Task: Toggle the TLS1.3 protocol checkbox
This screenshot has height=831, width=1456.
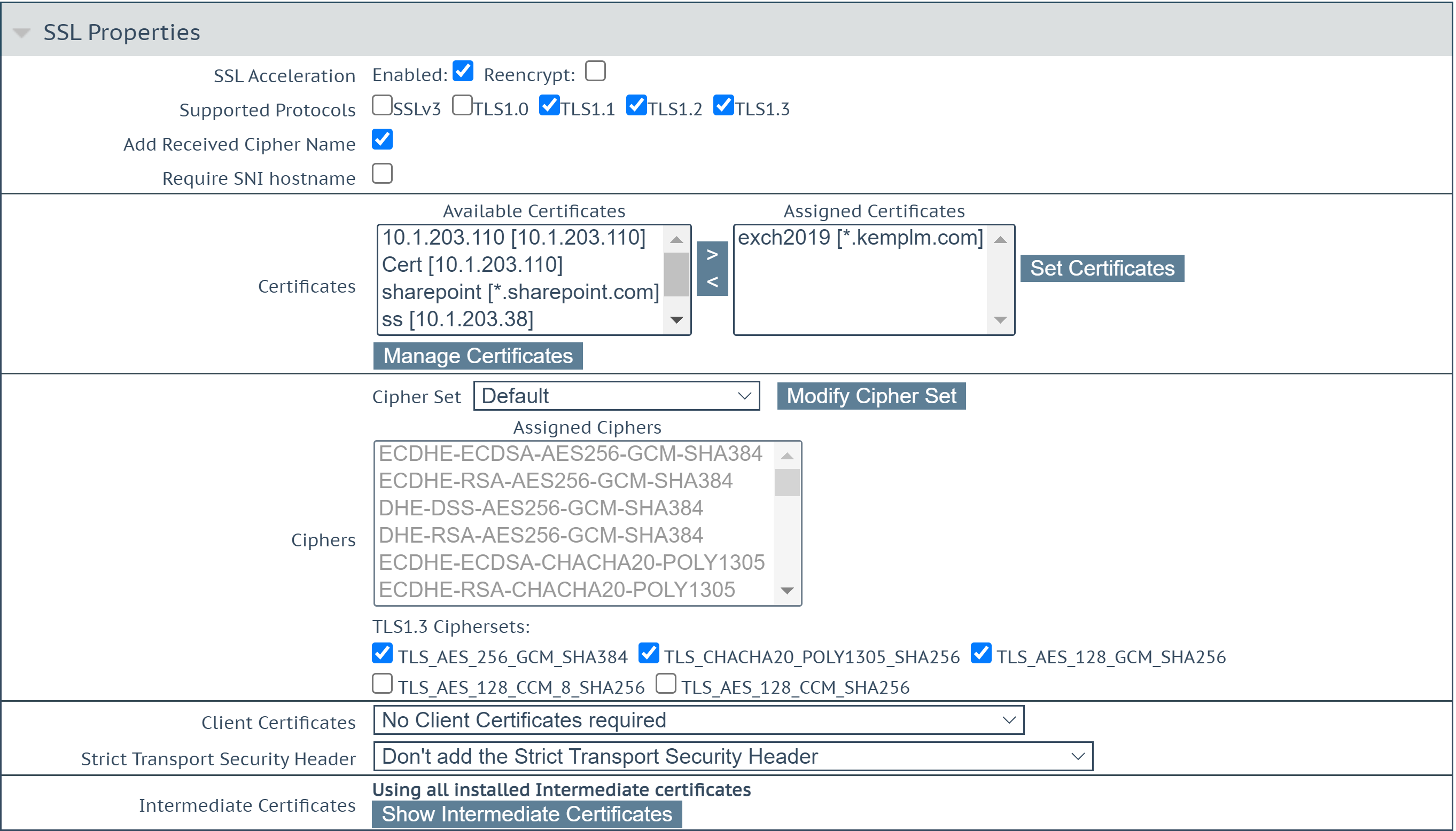Action: (723, 106)
